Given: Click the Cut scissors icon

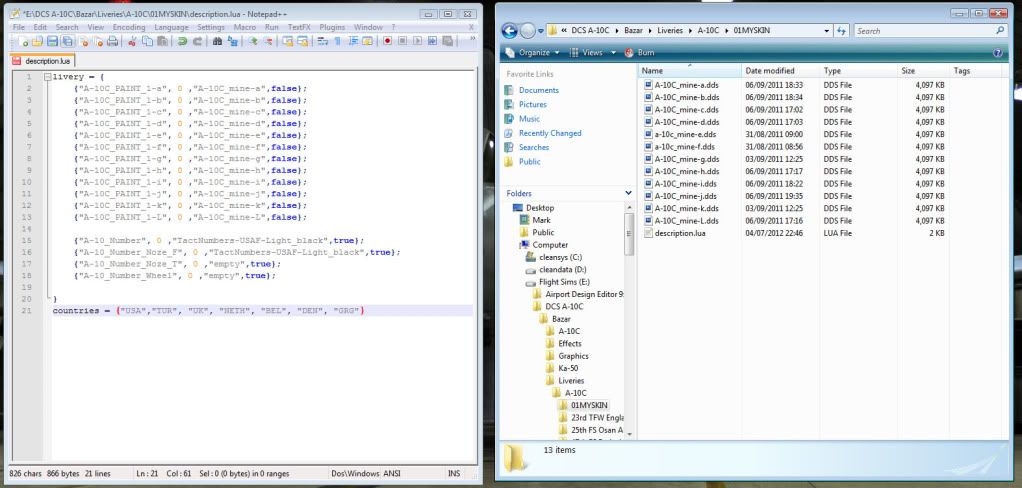Looking at the screenshot, I should [x=134, y=42].
